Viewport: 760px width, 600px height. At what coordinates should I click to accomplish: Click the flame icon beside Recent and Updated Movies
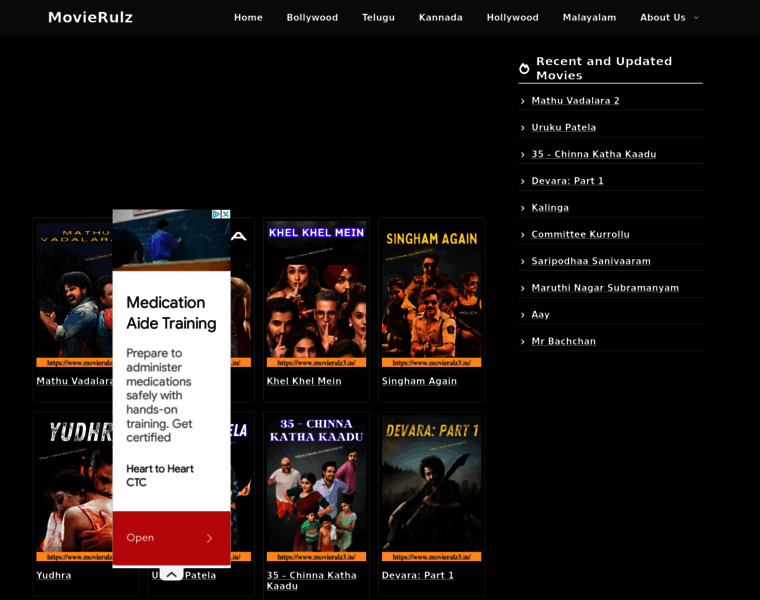[524, 68]
